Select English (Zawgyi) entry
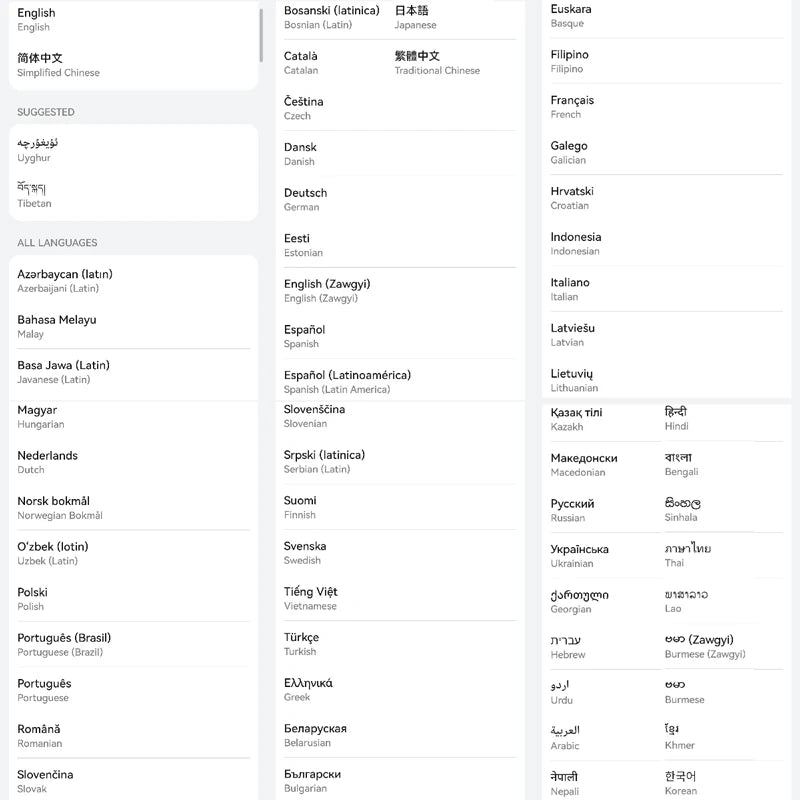800x800 pixels. coord(321,290)
